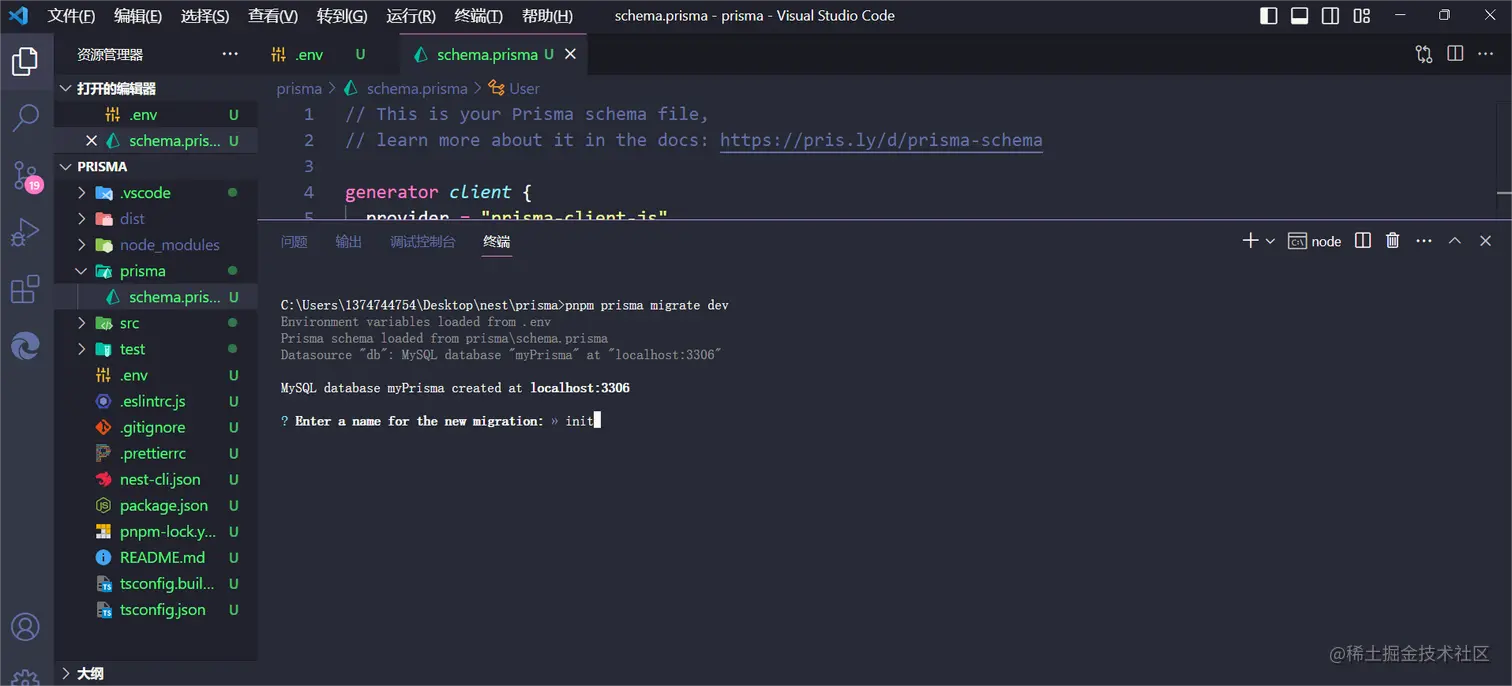Screen dimensions: 1512x686
Task: Click the User breadcrumb symbol
Action: point(524,88)
